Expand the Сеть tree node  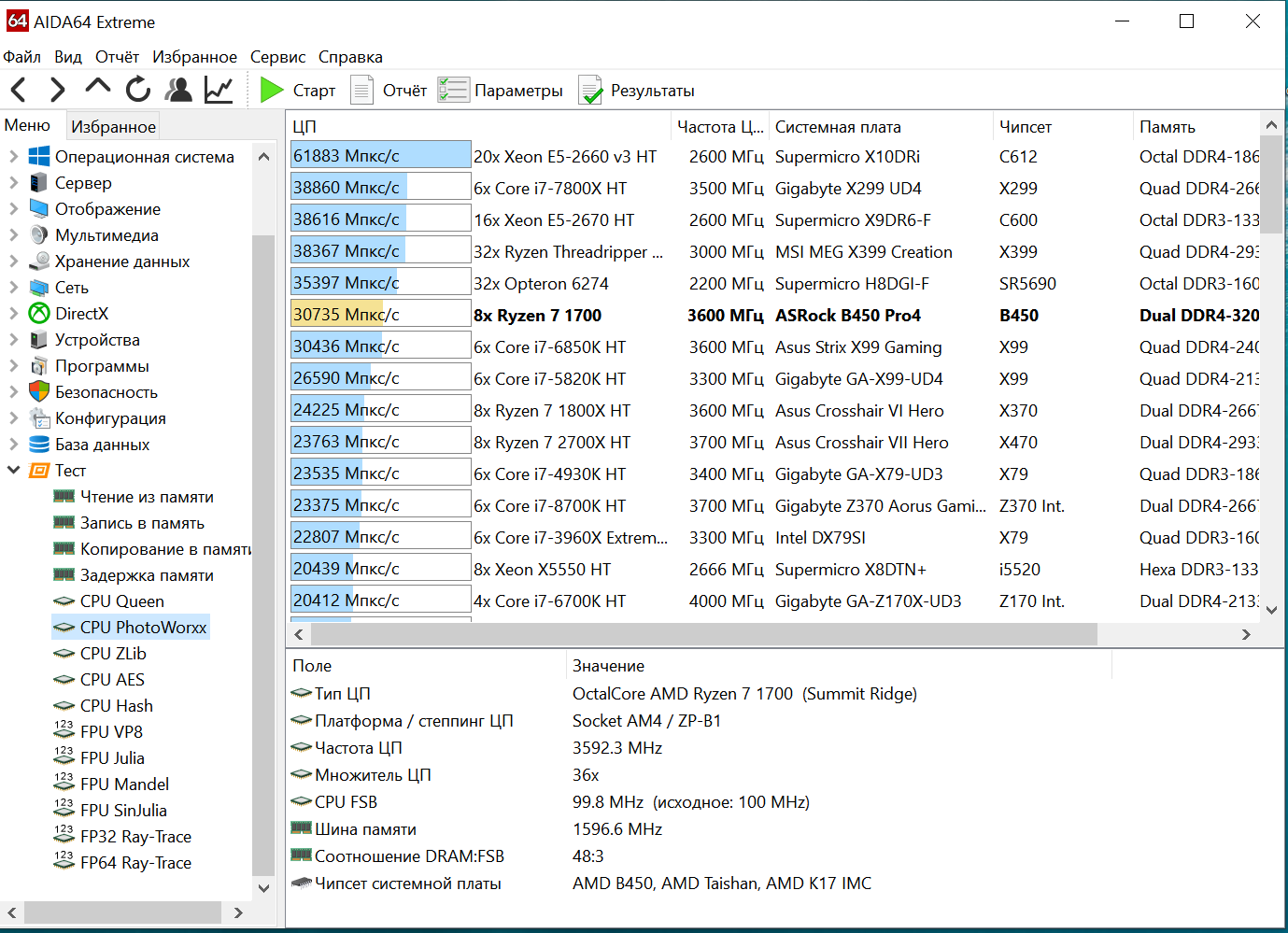coord(13,287)
